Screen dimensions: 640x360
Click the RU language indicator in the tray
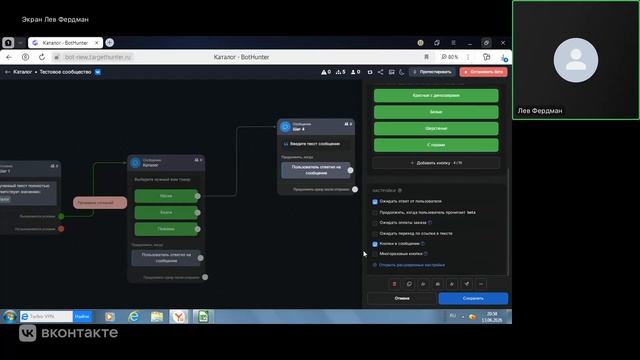click(x=453, y=316)
